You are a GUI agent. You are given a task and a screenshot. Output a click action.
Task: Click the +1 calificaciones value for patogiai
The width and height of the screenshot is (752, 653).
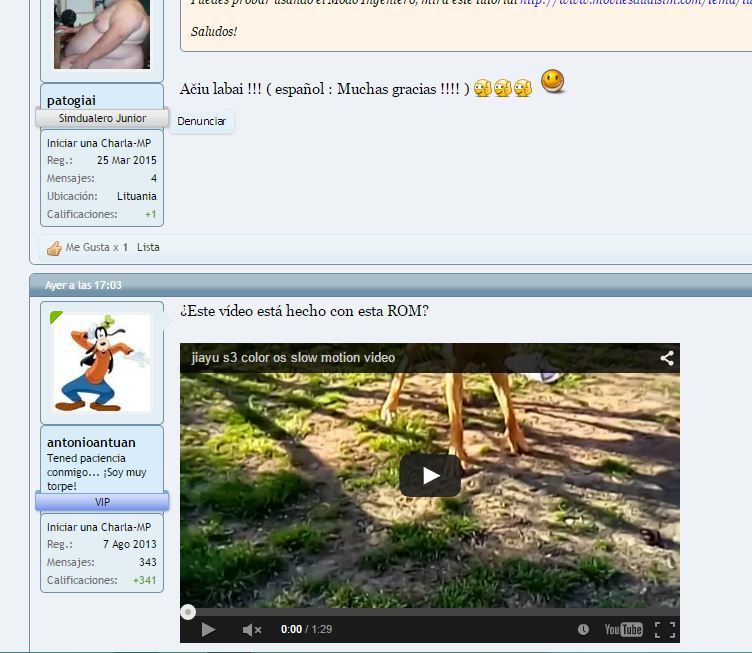(x=151, y=214)
